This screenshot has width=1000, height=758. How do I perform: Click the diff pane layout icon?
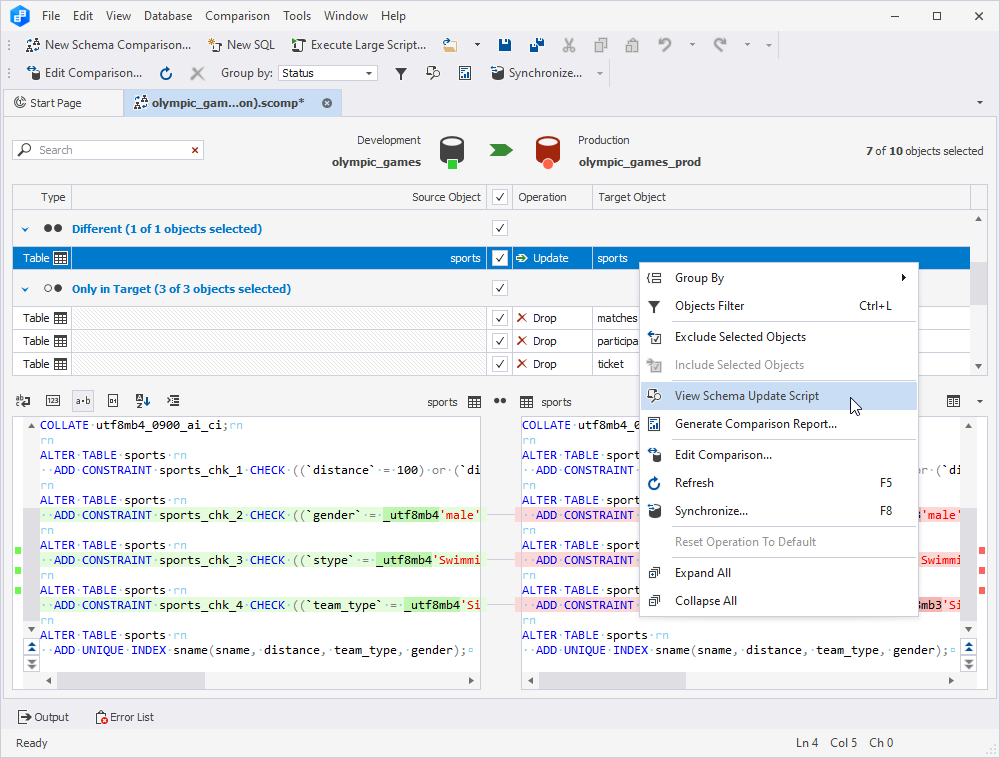[953, 401]
